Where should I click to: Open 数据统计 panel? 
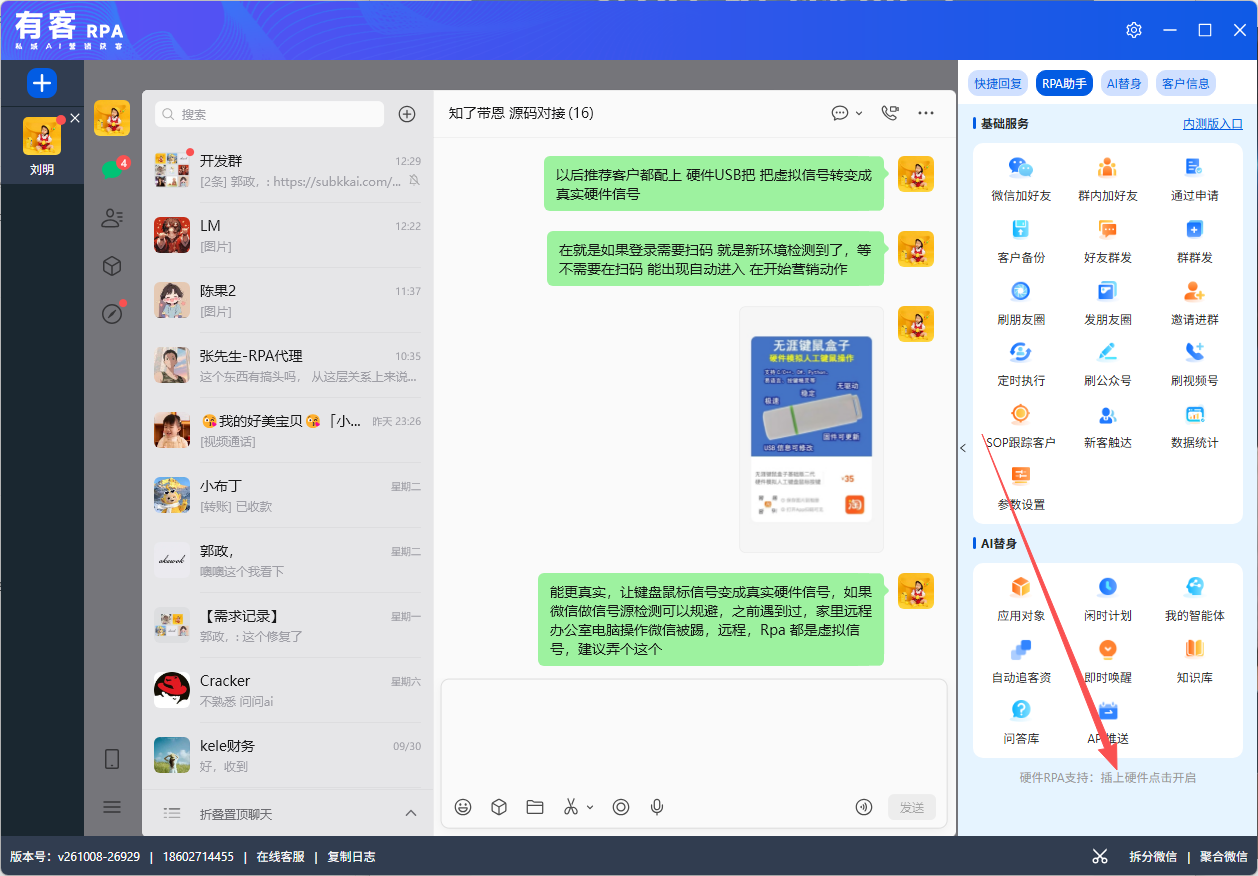tap(1194, 426)
